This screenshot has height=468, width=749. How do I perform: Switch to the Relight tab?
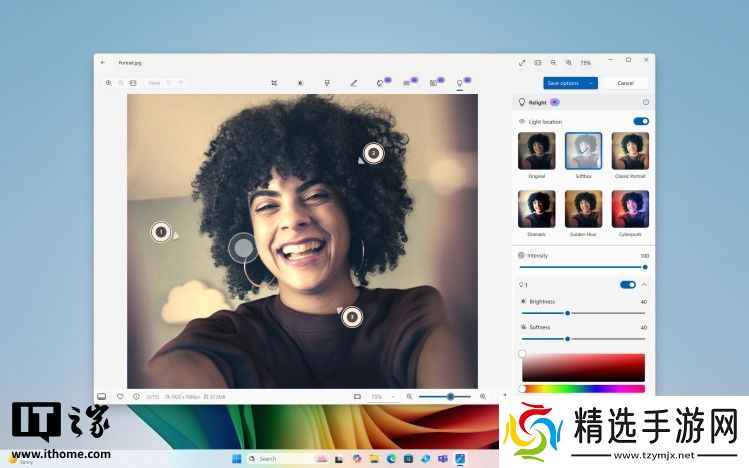(460, 82)
